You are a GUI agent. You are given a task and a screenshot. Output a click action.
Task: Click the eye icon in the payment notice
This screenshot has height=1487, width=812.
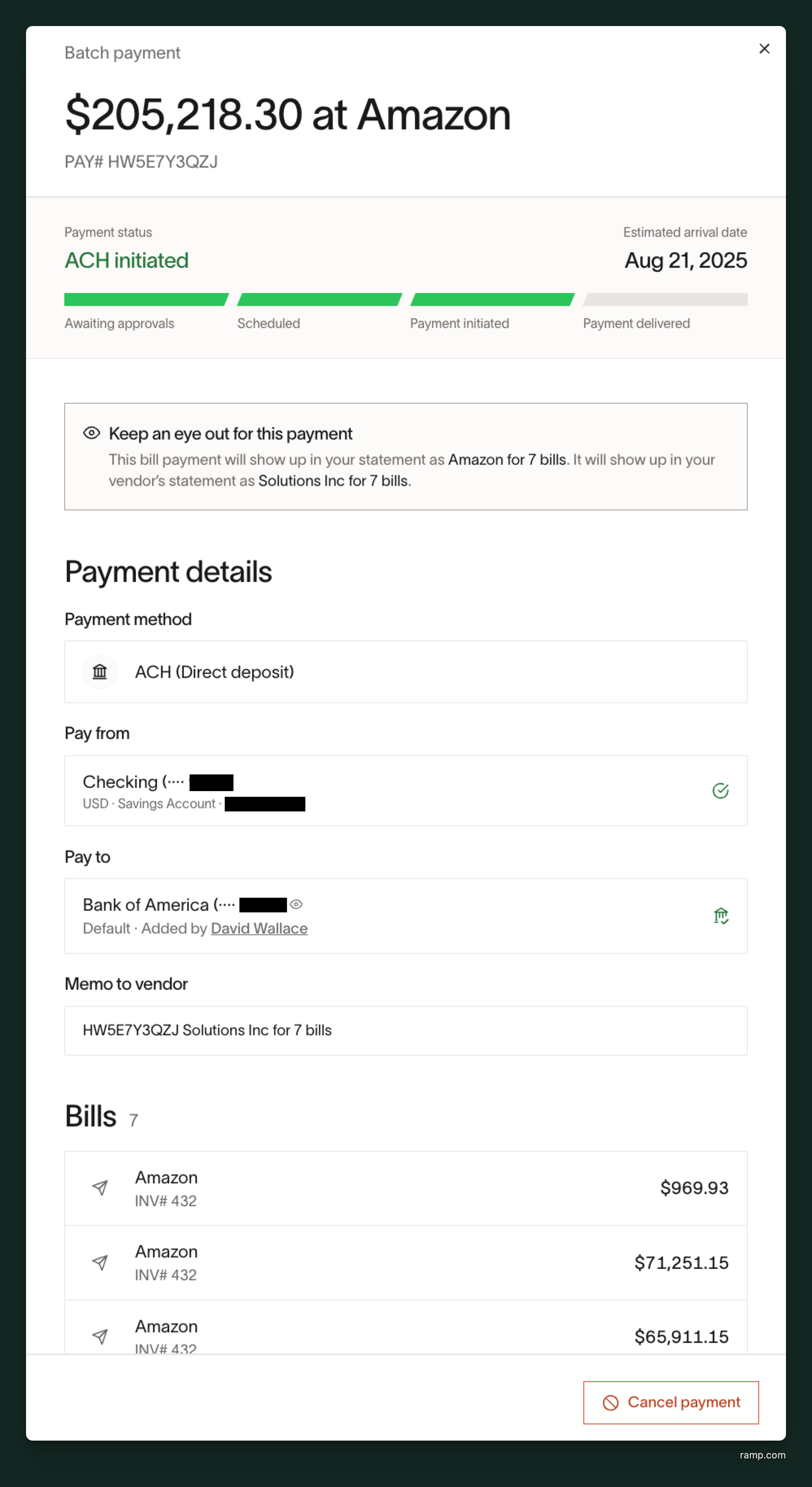pyautogui.click(x=91, y=432)
